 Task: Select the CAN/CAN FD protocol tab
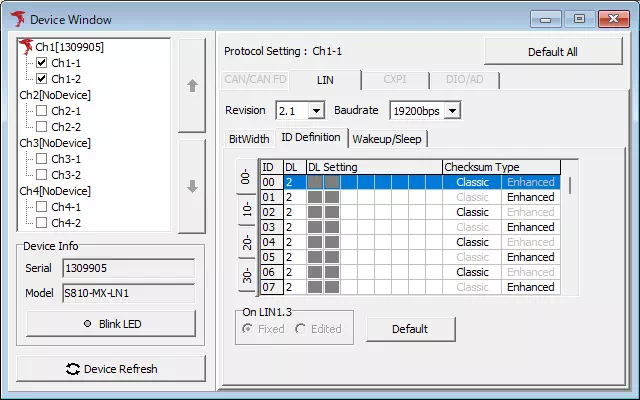tap(256, 80)
